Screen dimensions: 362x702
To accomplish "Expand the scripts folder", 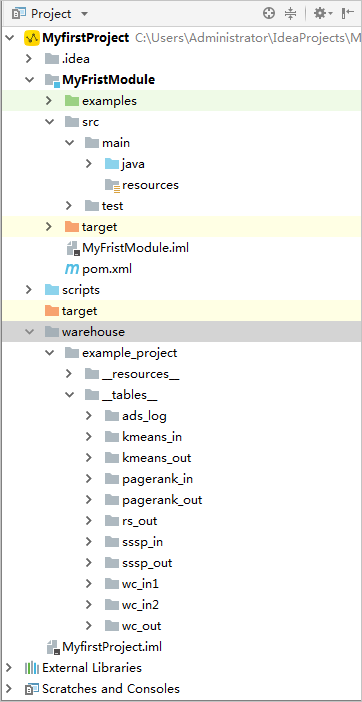I will point(29,290).
